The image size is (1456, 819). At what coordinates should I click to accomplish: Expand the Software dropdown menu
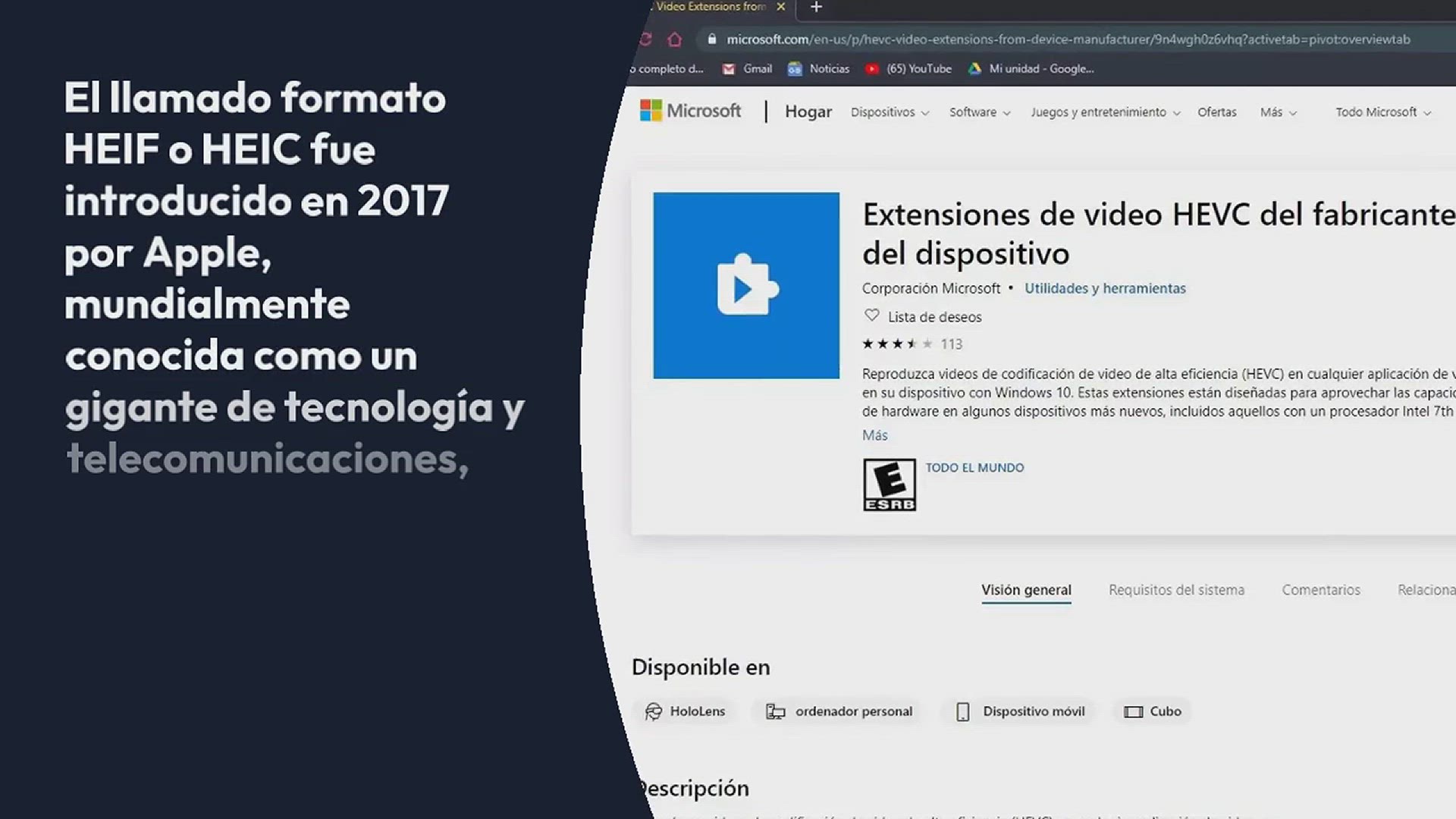(980, 112)
